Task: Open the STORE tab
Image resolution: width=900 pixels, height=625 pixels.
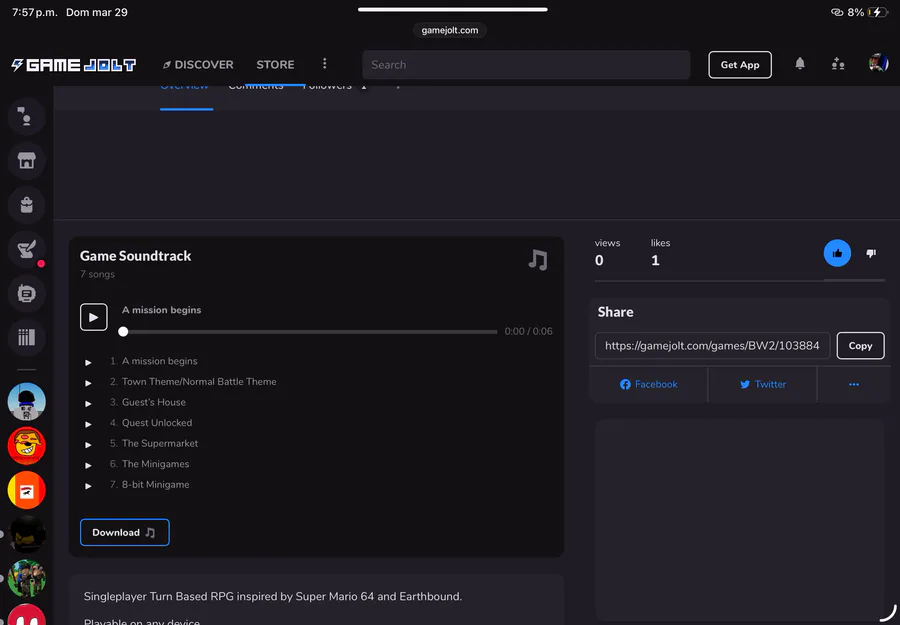Action: coord(275,65)
